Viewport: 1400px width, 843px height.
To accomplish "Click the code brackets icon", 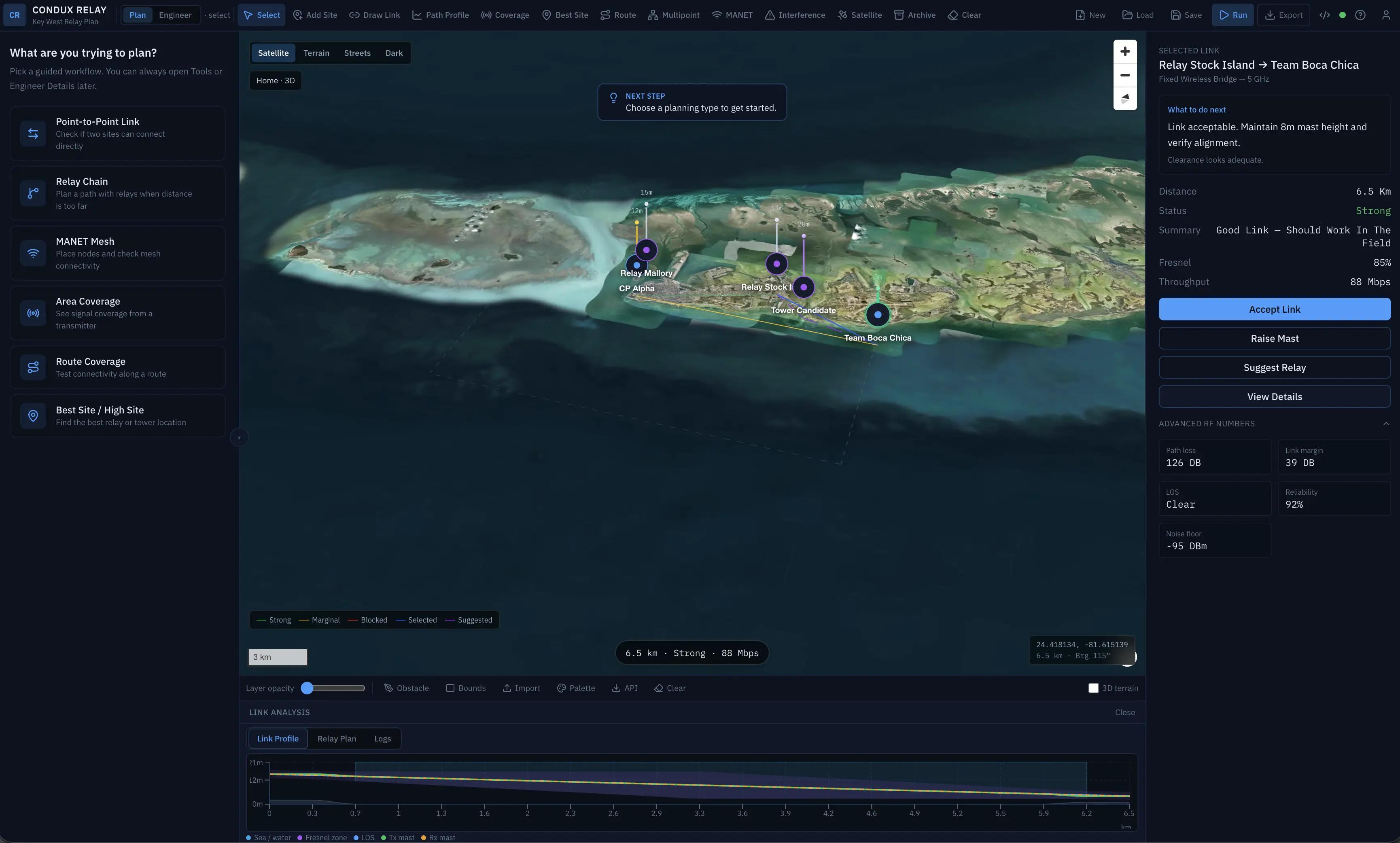I will pos(1324,15).
